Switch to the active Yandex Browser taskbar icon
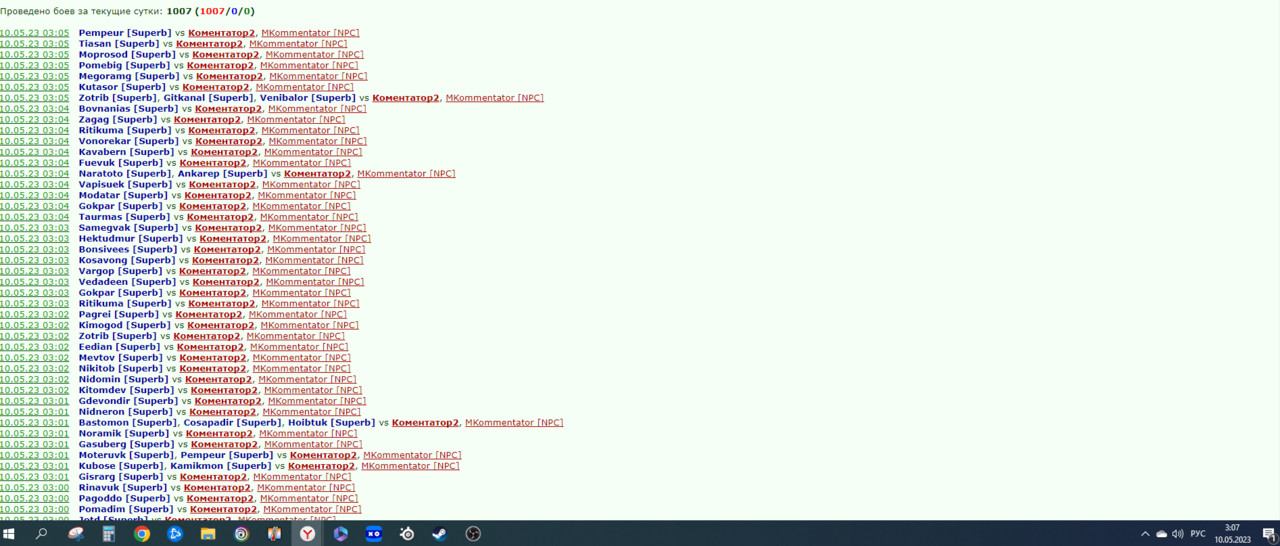1280x546 pixels. click(307, 534)
